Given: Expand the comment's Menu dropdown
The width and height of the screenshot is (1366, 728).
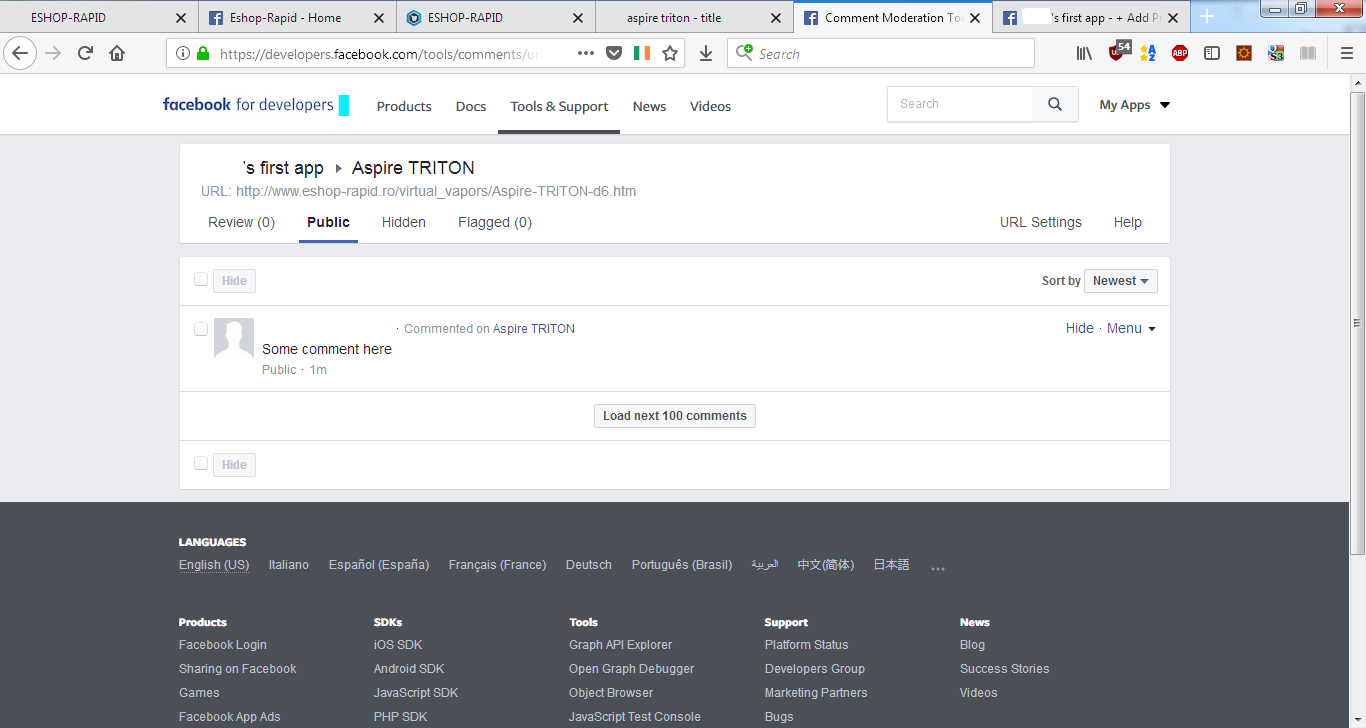Looking at the screenshot, I should pos(1131,328).
